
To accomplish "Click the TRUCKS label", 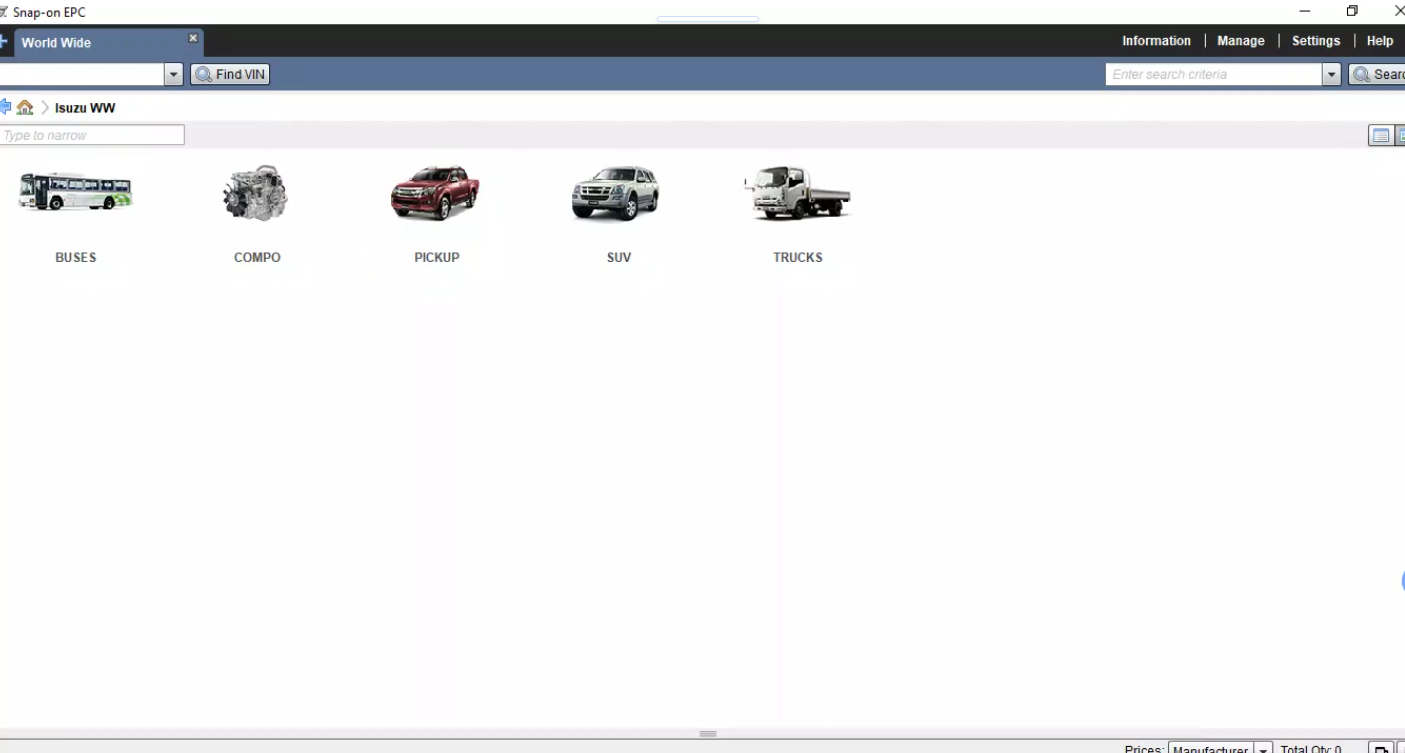I will pyautogui.click(x=798, y=257).
